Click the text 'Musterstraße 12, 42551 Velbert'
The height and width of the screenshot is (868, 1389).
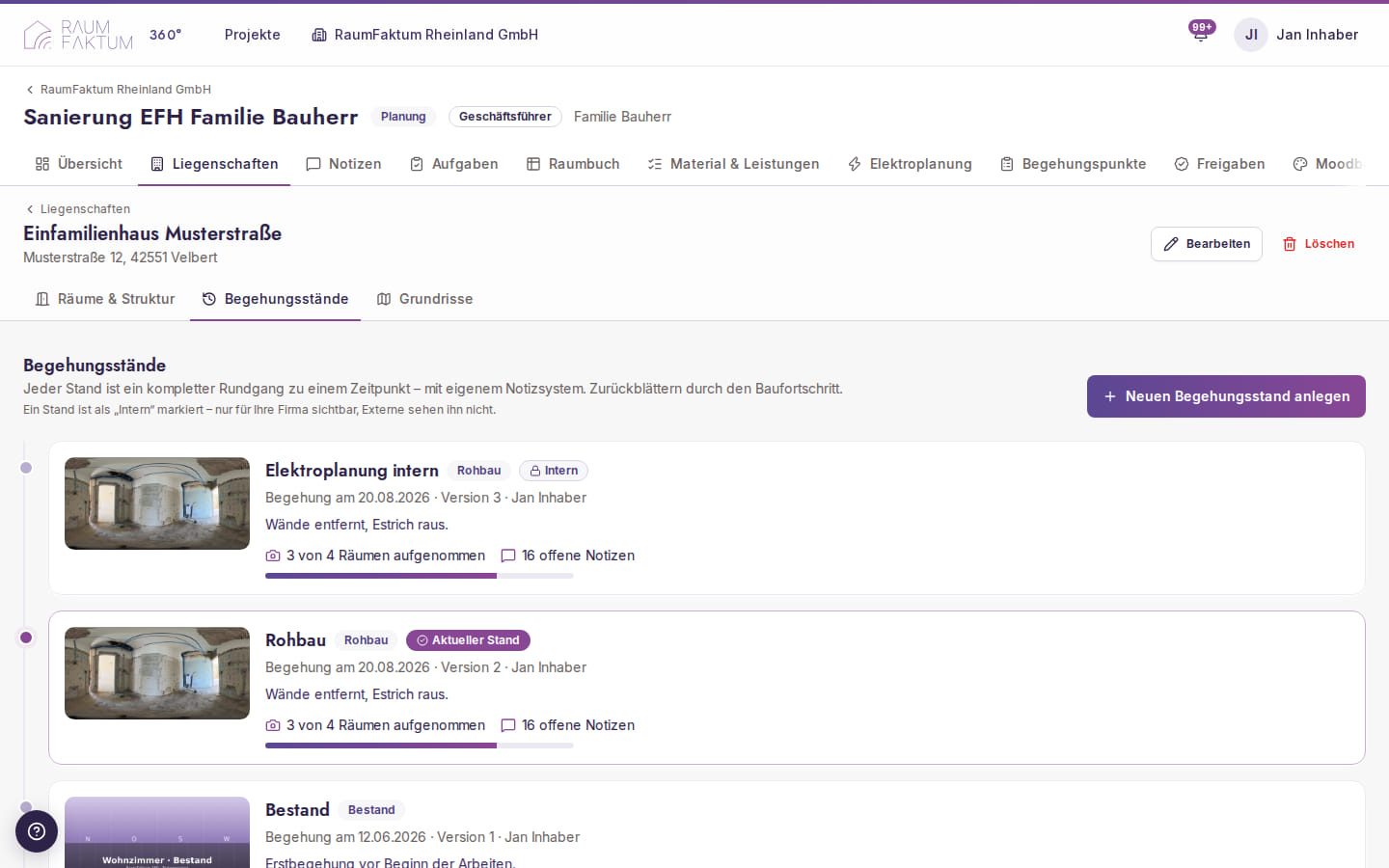point(121,258)
